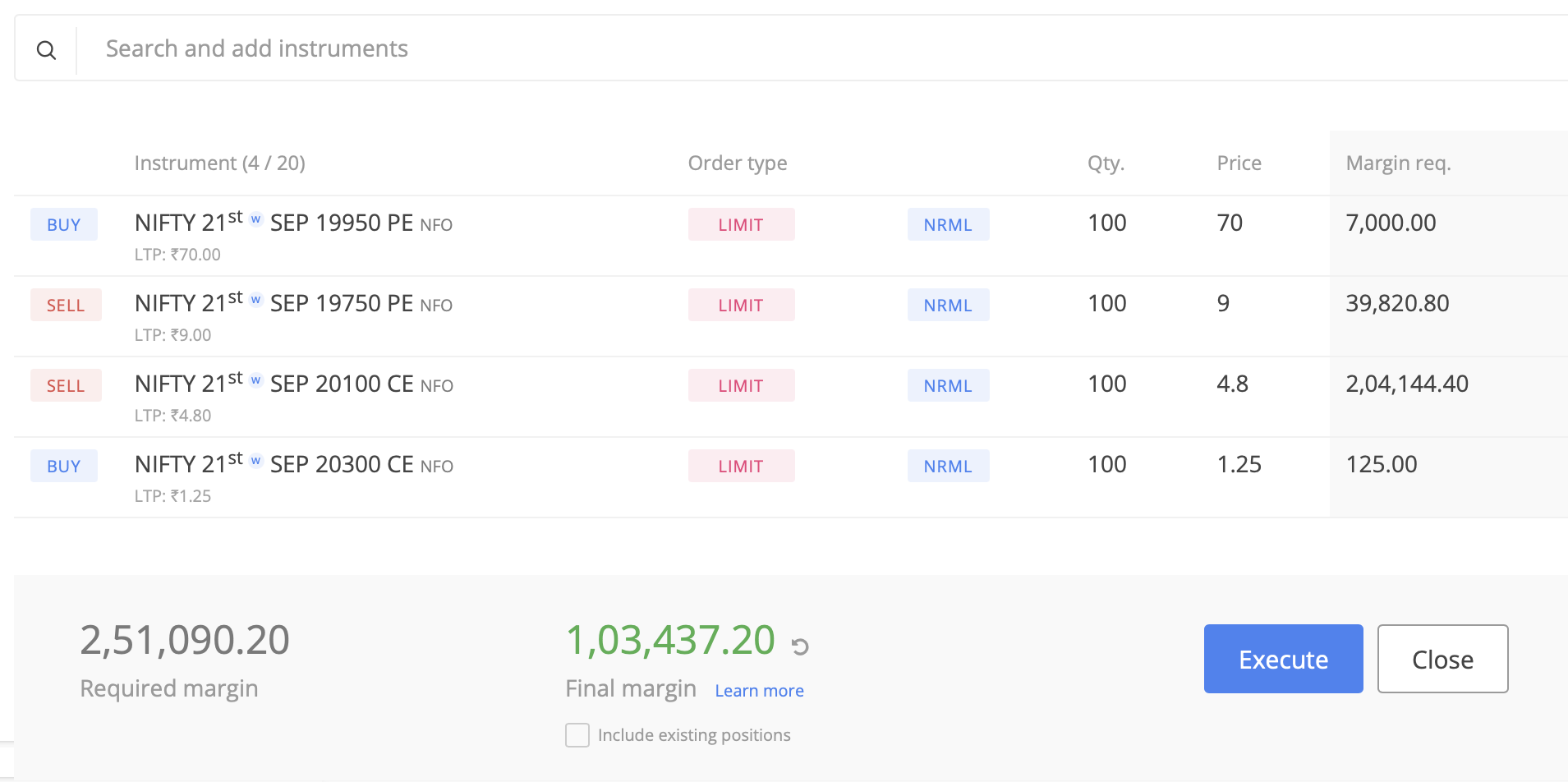
Task: Toggle NRML product for 20100 CE row
Action: (948, 385)
